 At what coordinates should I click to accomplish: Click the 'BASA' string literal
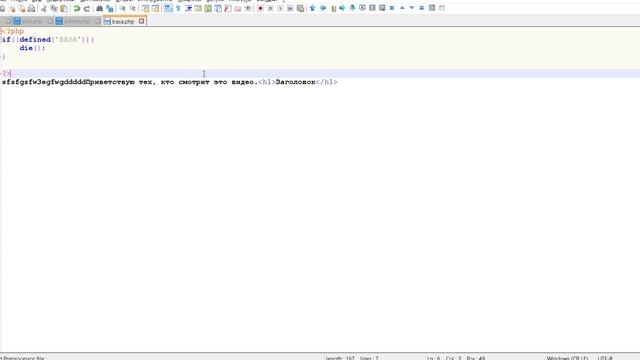click(x=69, y=40)
